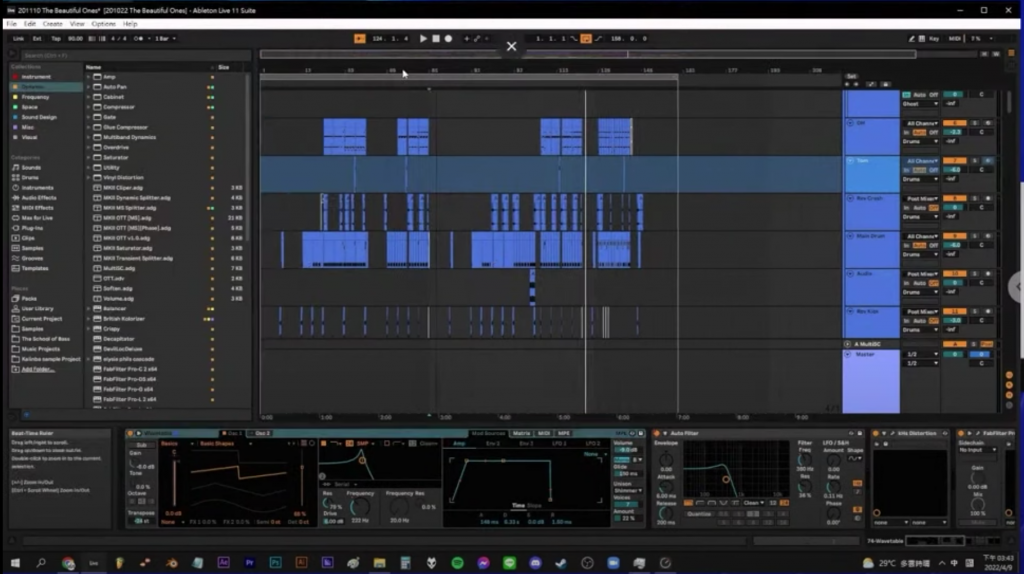Toggle the metronome icon beside 1 Bar
Viewport: 1024px width, 574px height.
(138, 39)
